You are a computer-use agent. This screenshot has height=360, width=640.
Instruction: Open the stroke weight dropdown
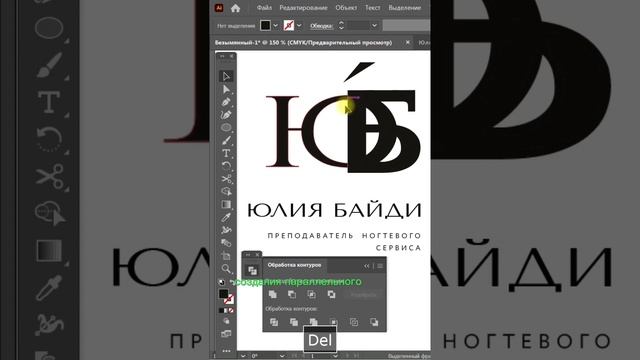(374, 25)
